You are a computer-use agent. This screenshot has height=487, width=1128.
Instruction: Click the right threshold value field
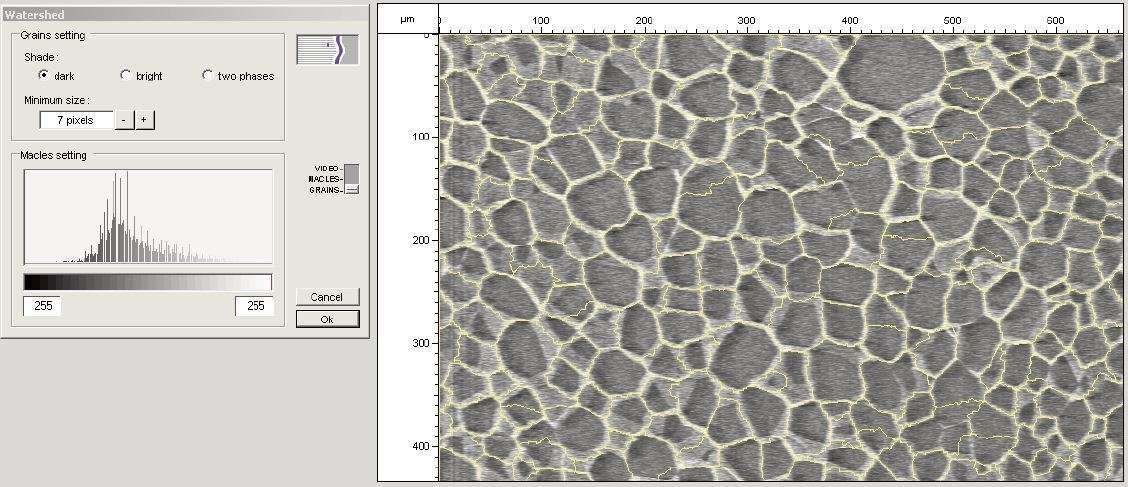[x=255, y=306]
